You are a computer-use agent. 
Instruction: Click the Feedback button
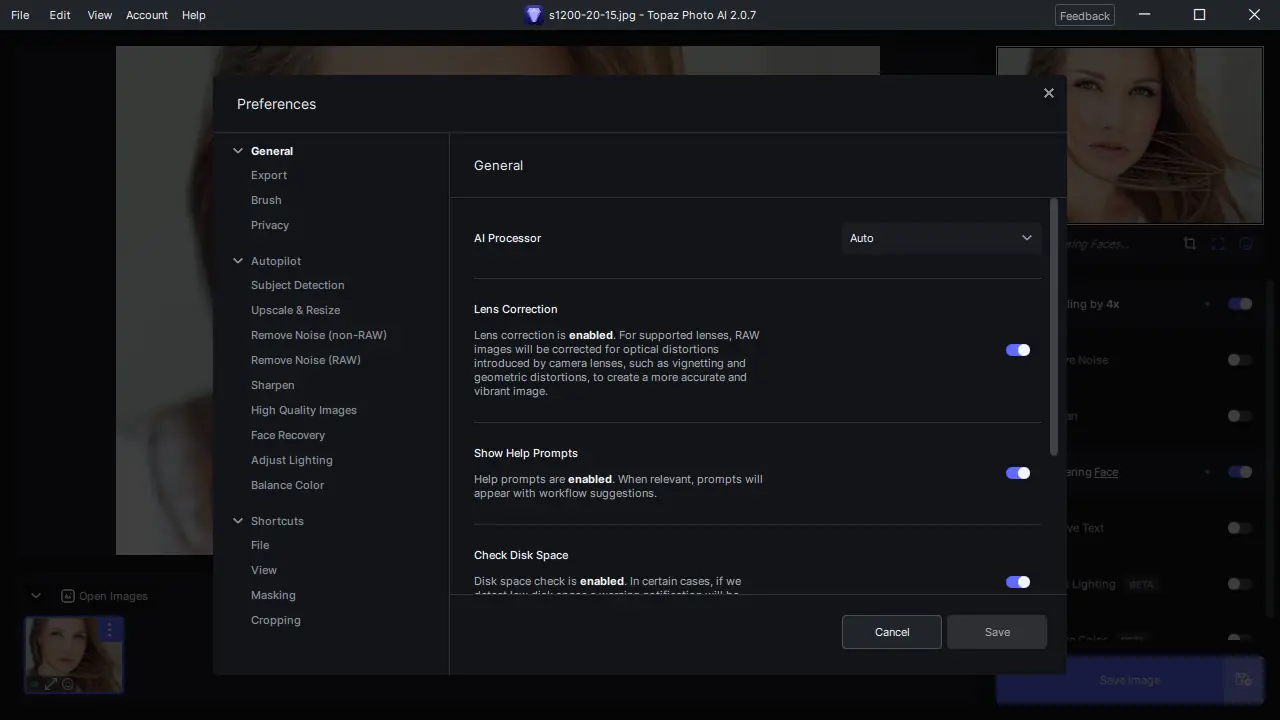[x=1085, y=16]
